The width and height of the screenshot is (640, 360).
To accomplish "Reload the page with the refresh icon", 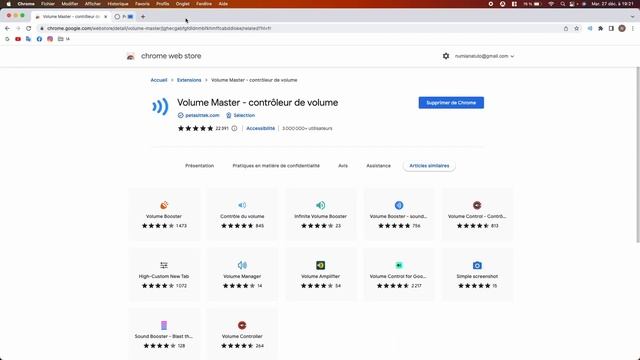I will click(x=29, y=28).
